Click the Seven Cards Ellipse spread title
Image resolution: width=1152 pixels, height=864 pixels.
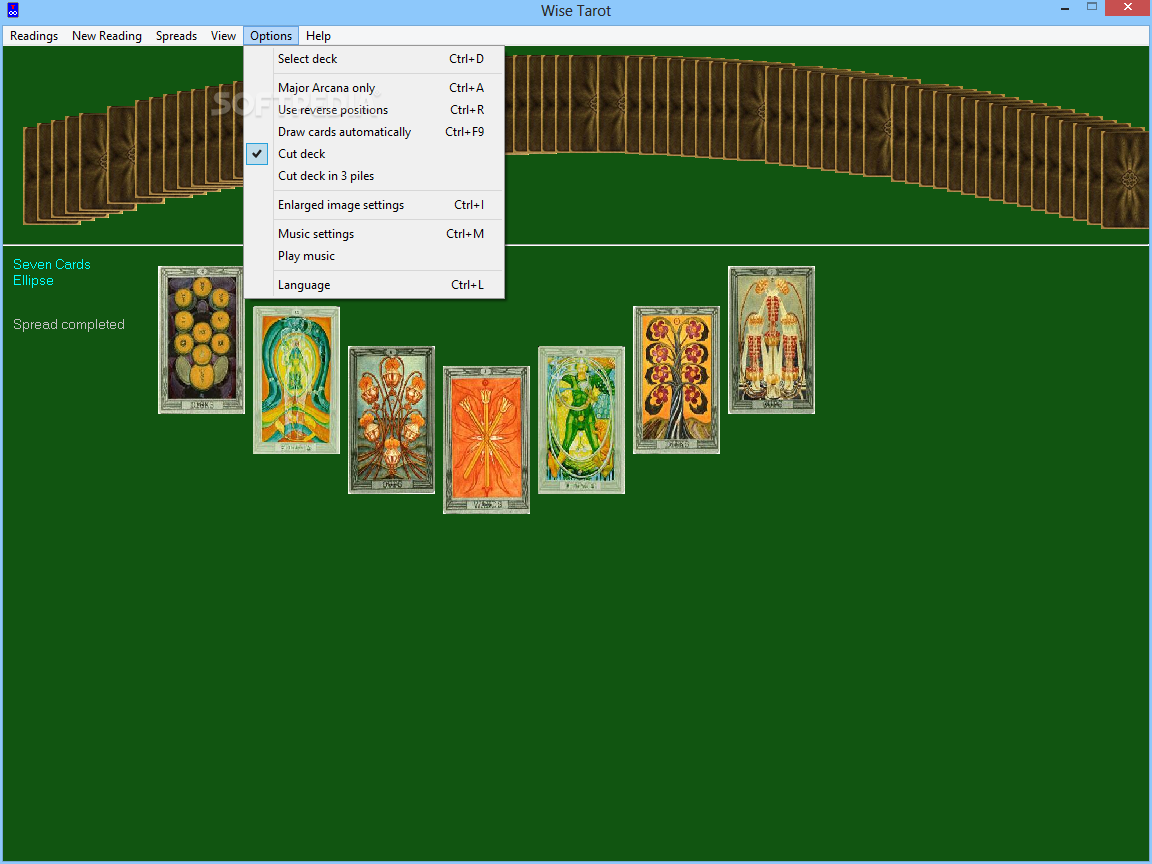pyautogui.click(x=51, y=272)
